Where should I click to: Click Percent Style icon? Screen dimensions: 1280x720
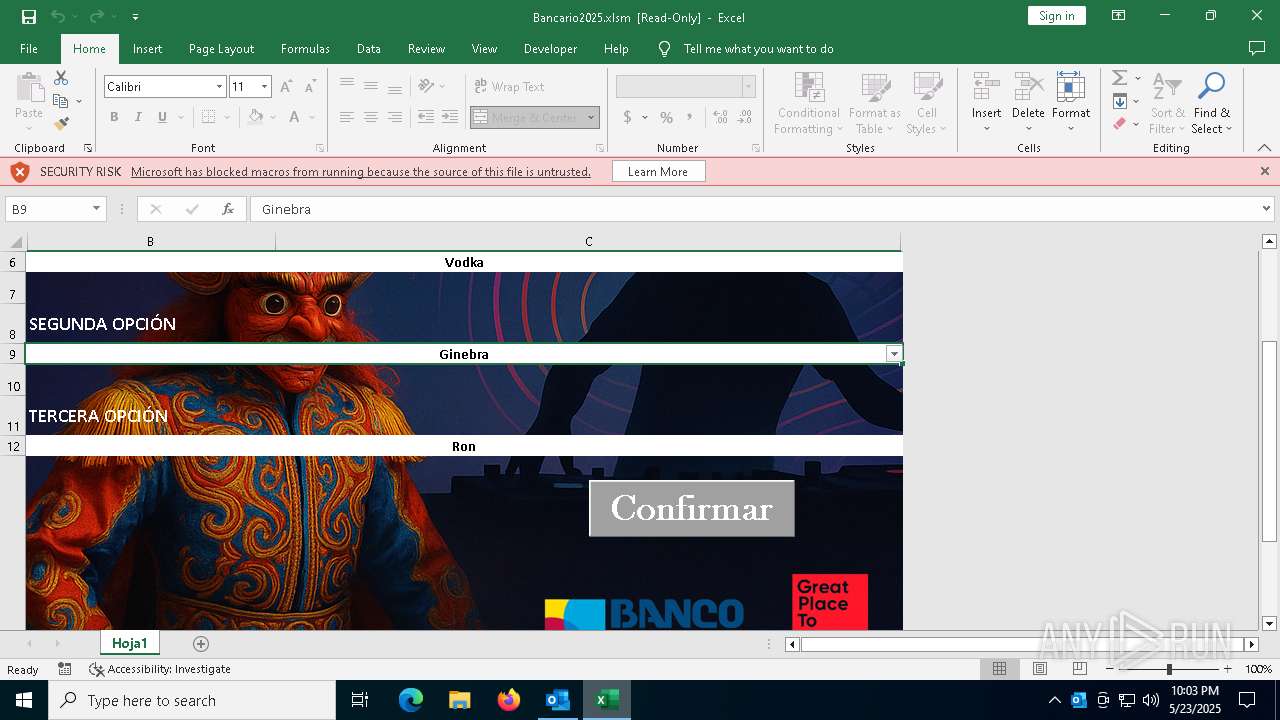(x=666, y=117)
